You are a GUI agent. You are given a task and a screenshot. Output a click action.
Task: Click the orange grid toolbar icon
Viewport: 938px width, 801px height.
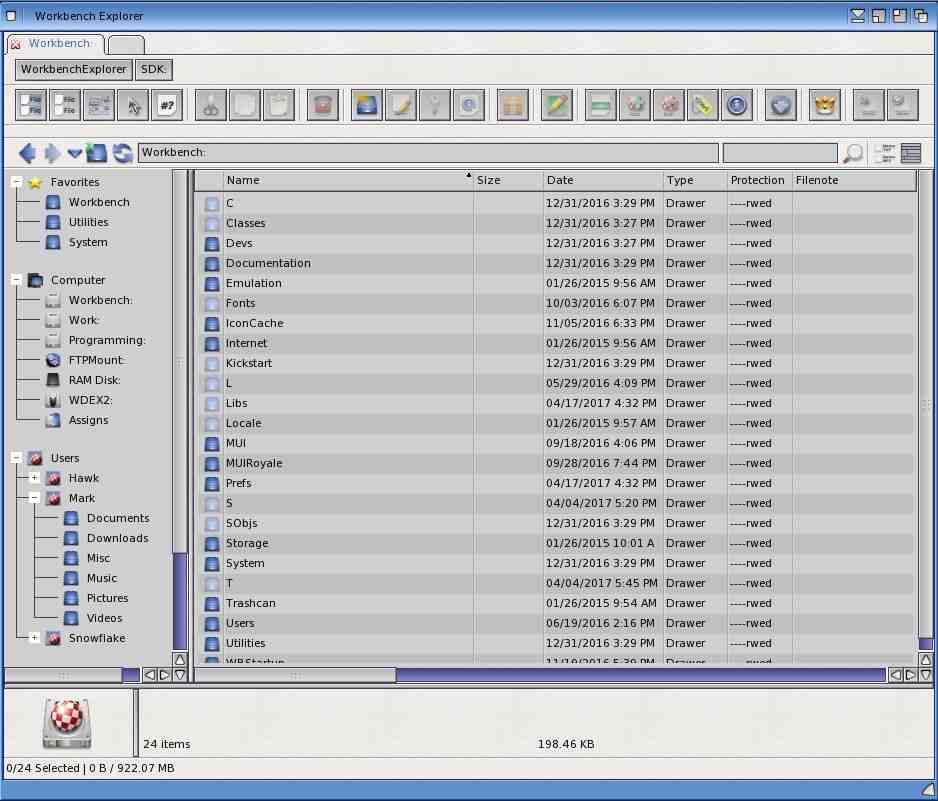pyautogui.click(x=513, y=105)
